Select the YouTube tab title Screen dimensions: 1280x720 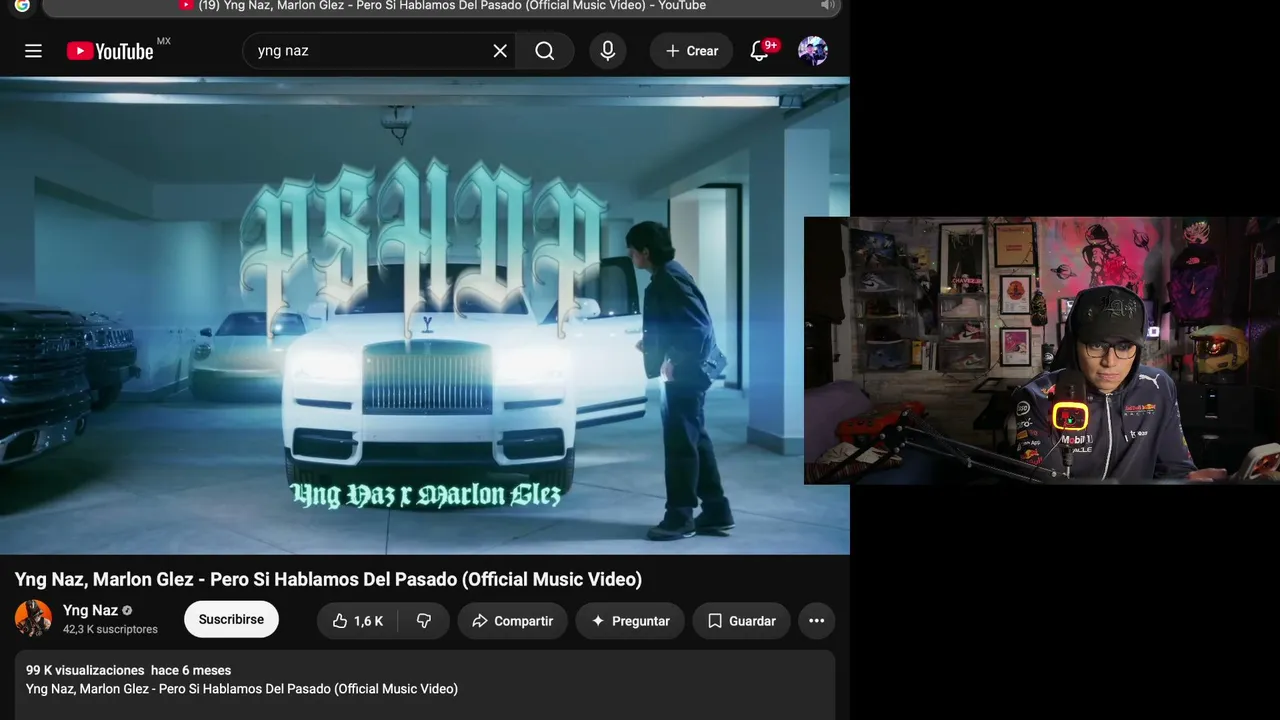[x=452, y=6]
